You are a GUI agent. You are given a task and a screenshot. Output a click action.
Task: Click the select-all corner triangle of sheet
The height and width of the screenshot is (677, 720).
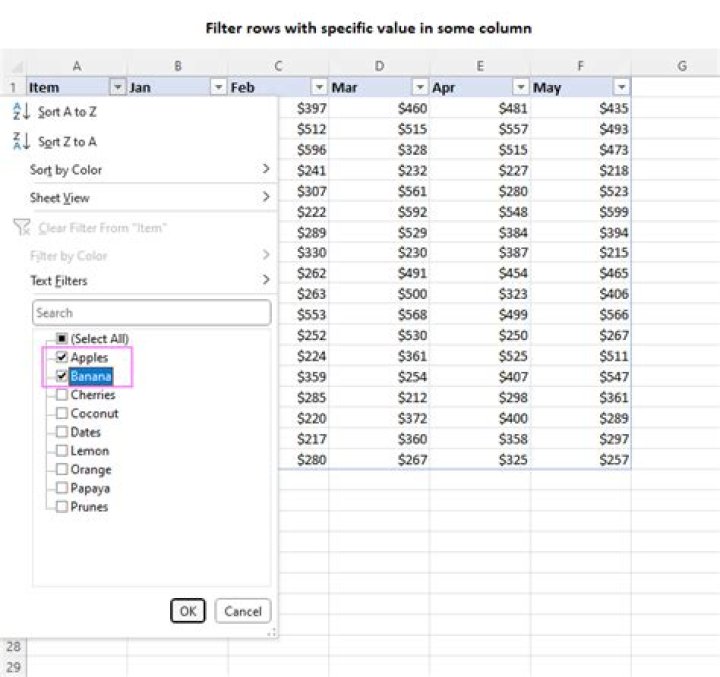click(x=17, y=68)
